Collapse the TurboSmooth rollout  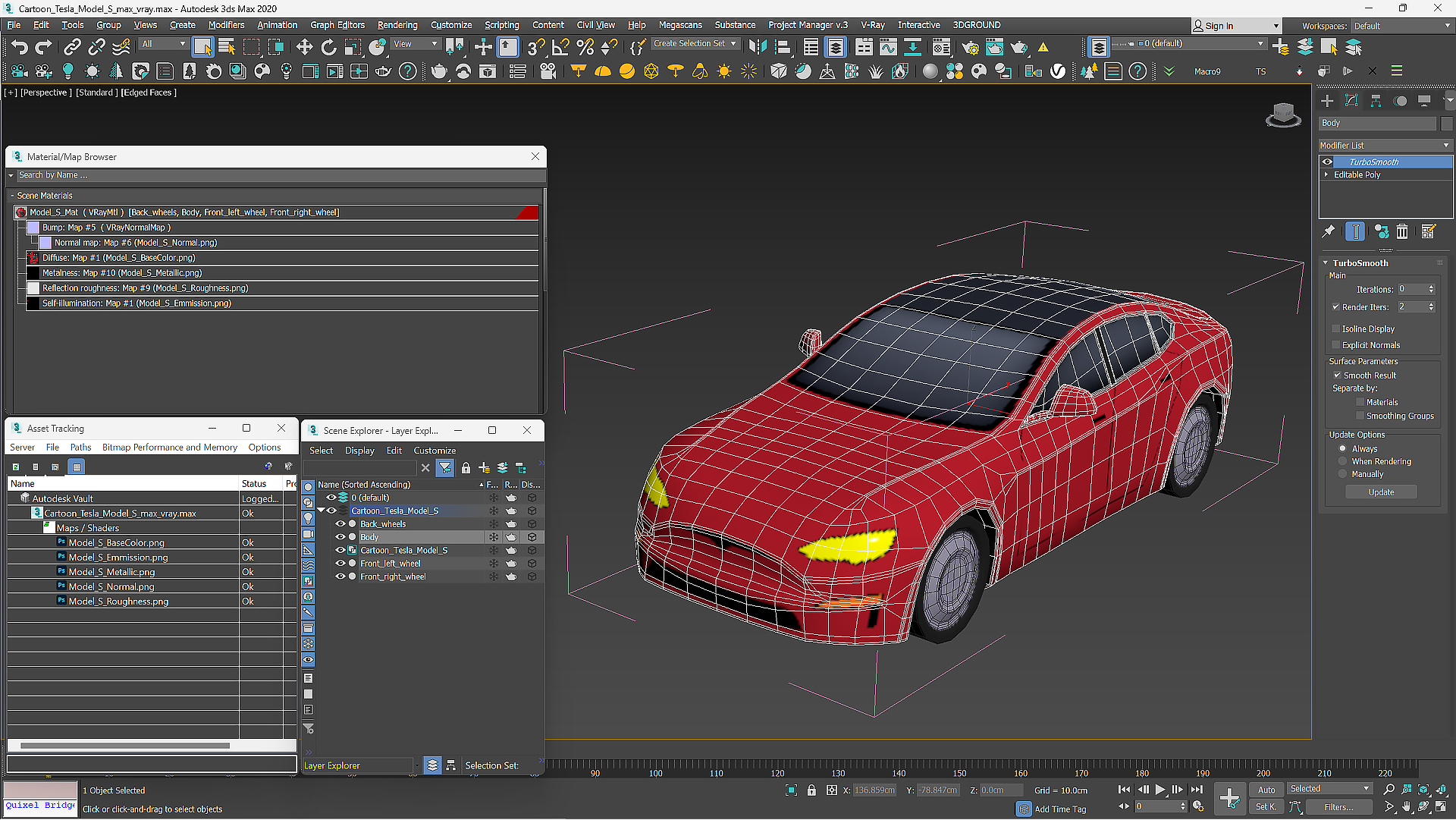[x=1326, y=263]
